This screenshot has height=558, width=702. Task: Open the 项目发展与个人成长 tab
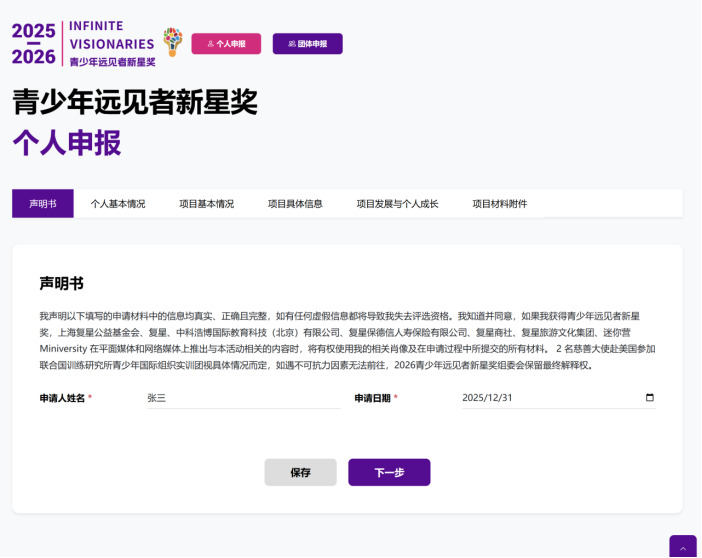[x=397, y=204]
